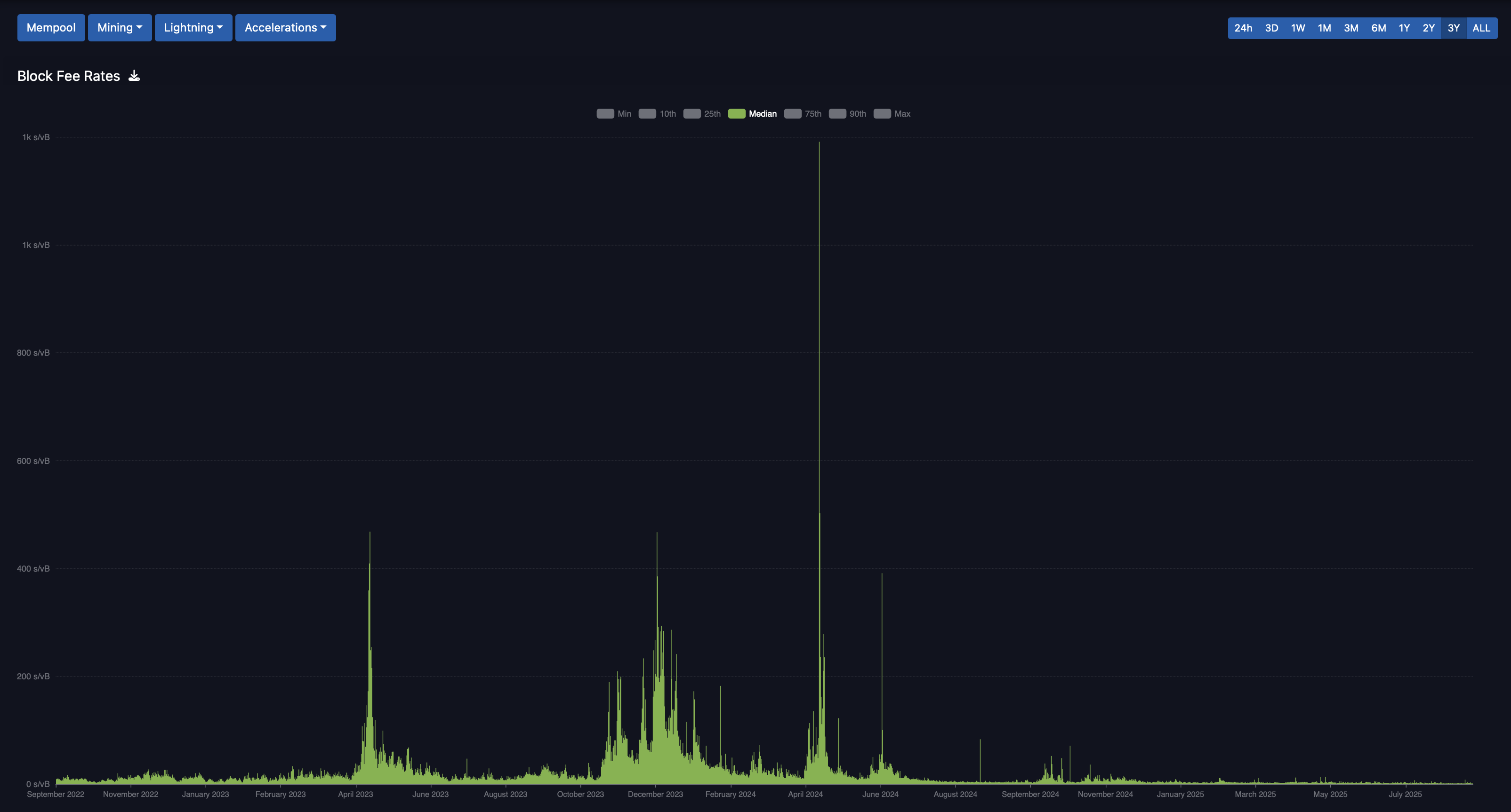The height and width of the screenshot is (812, 1511).
Task: Click the September 2022 axis label
Action: [x=56, y=795]
